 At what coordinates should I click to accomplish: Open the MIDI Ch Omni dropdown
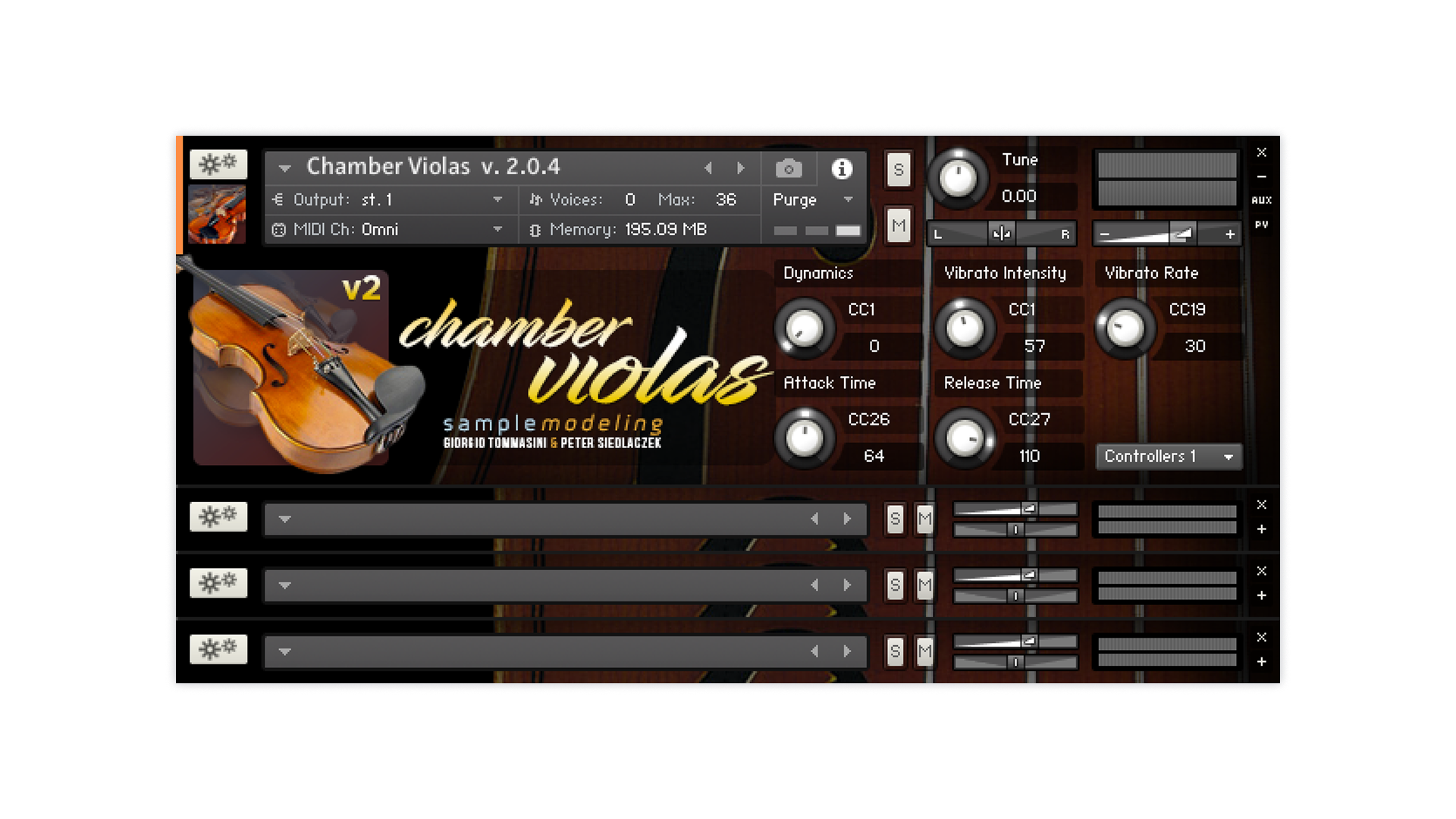click(x=497, y=229)
